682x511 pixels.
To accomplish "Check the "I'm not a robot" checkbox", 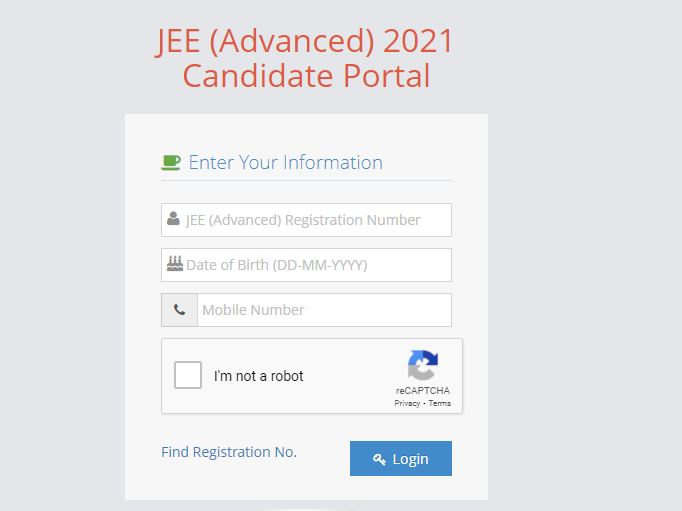I will (x=188, y=375).
